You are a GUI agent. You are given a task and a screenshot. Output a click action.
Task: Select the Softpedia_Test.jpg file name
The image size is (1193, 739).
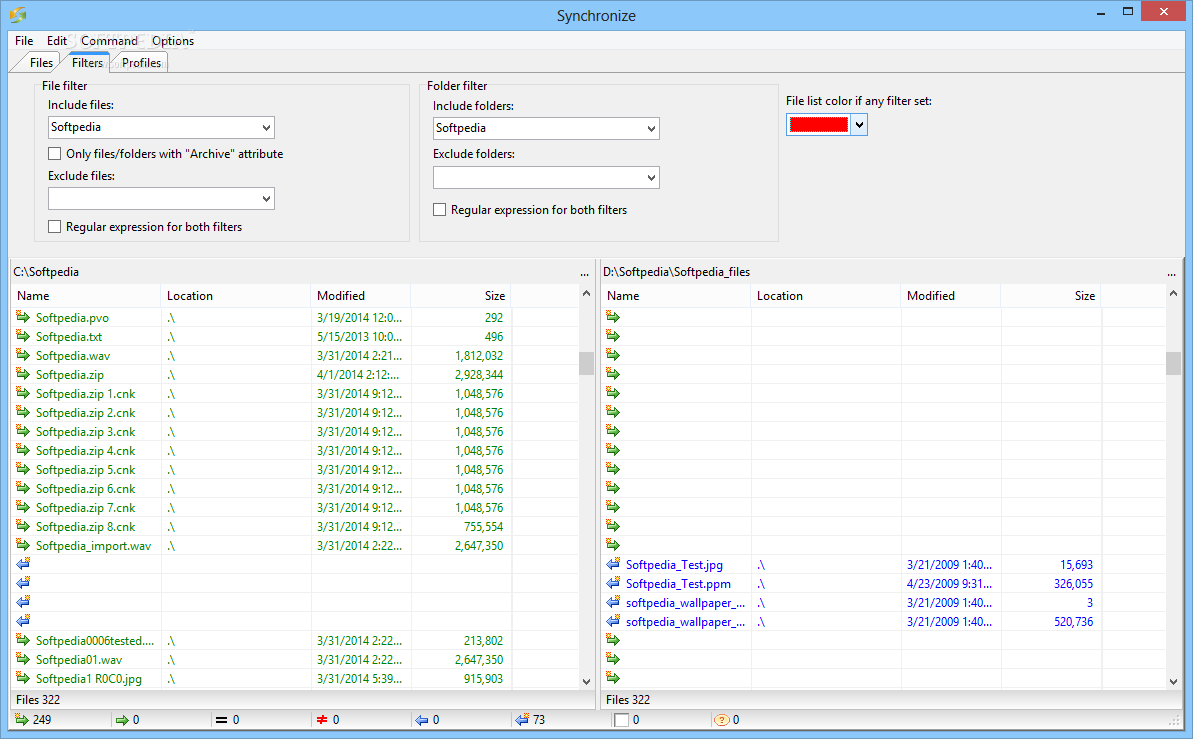pyautogui.click(x=674, y=565)
